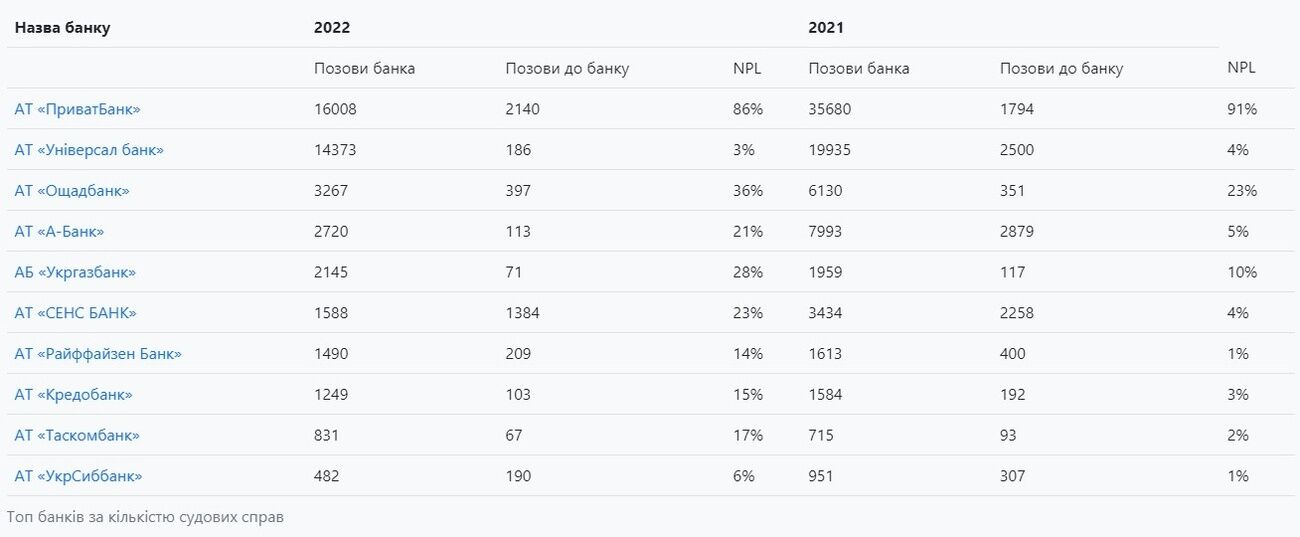Select the АТ «СЕНС БАНК» link
The height and width of the screenshot is (537, 1300).
(x=75, y=313)
